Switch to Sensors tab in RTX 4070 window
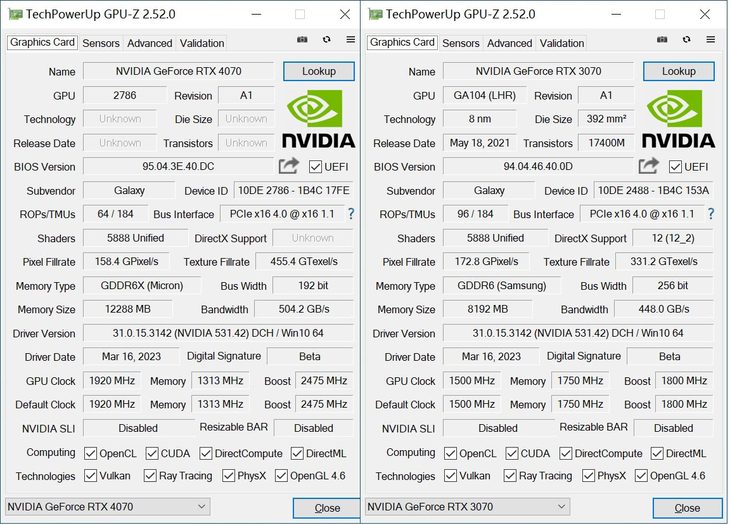The height and width of the screenshot is (525, 730). (x=101, y=43)
